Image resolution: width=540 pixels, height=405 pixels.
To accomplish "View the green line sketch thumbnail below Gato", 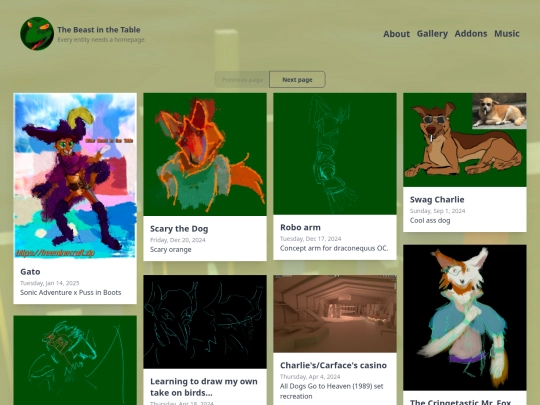I will coord(75,360).
